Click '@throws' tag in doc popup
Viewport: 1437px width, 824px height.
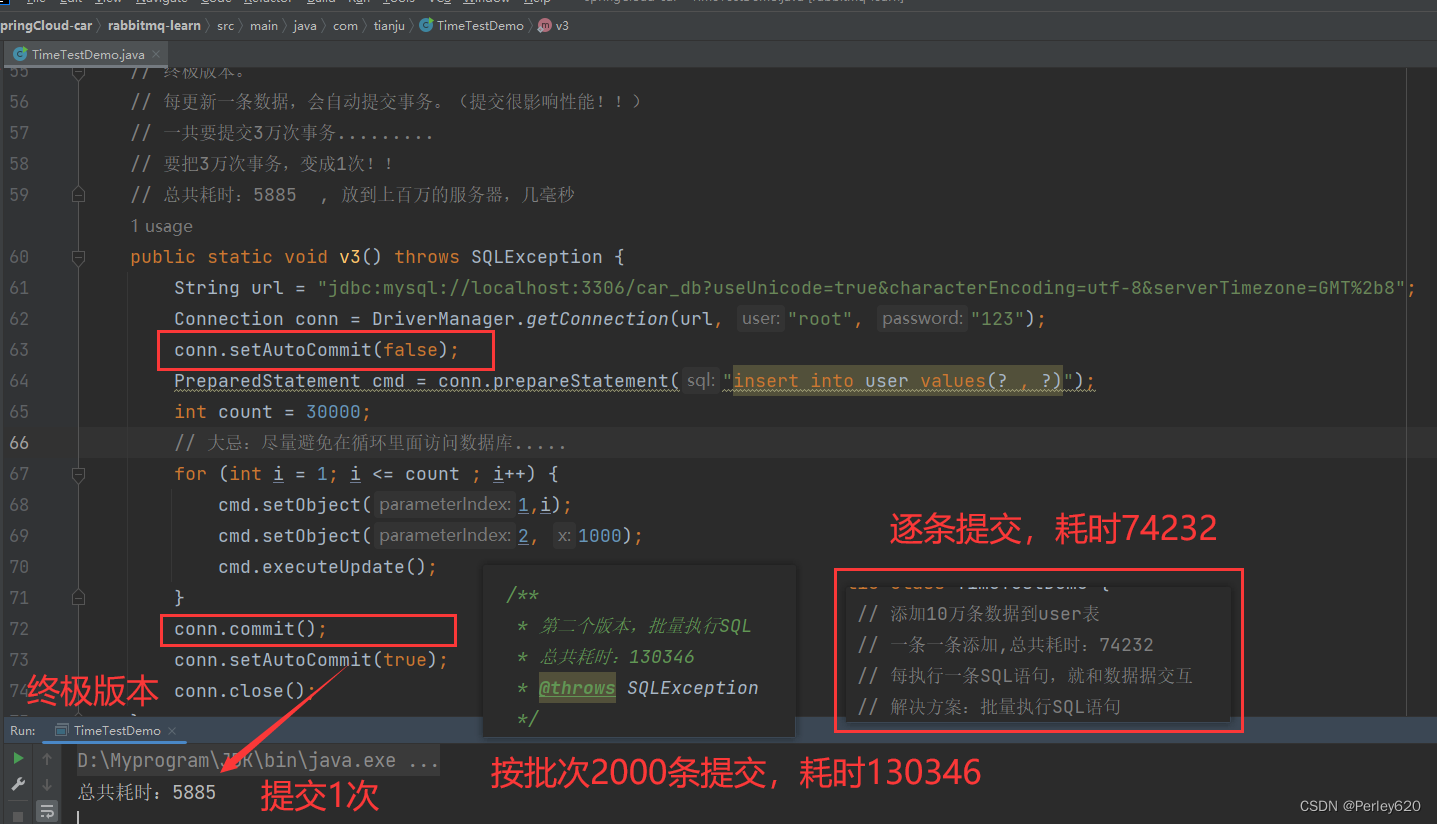pos(577,688)
